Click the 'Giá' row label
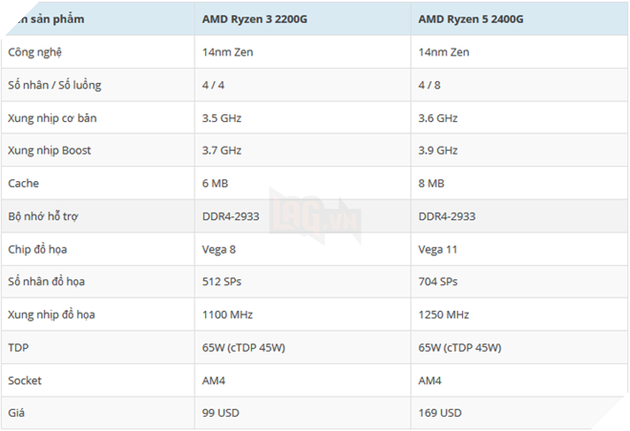Image resolution: width=630 pixels, height=431 pixels. [x=16, y=413]
